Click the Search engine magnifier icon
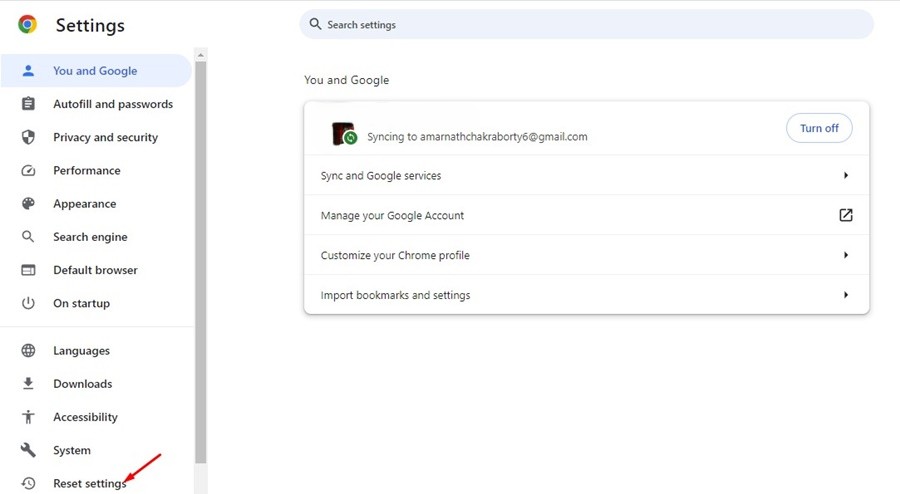900x494 pixels. tap(28, 236)
